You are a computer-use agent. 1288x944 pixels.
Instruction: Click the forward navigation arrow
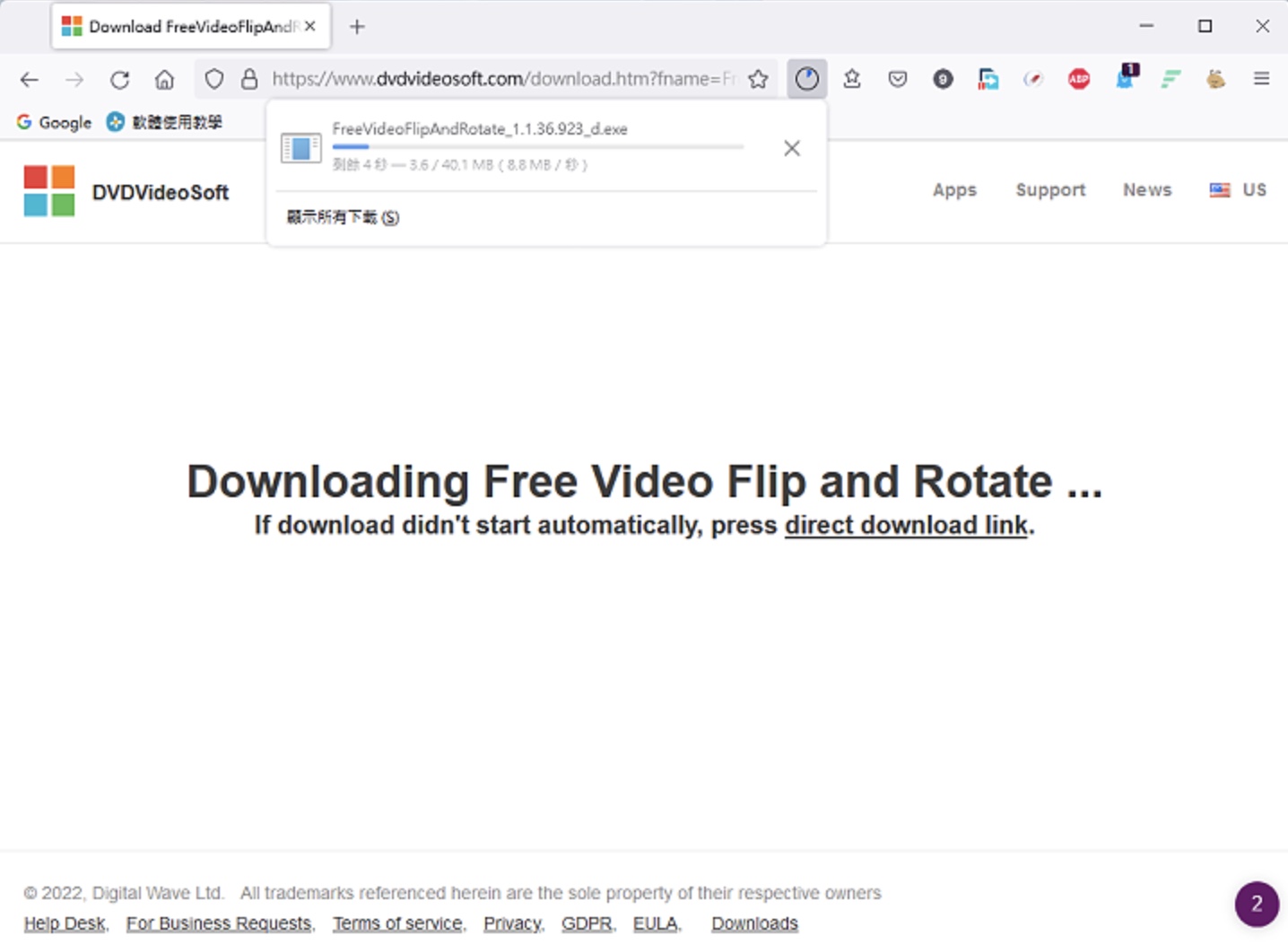74,79
